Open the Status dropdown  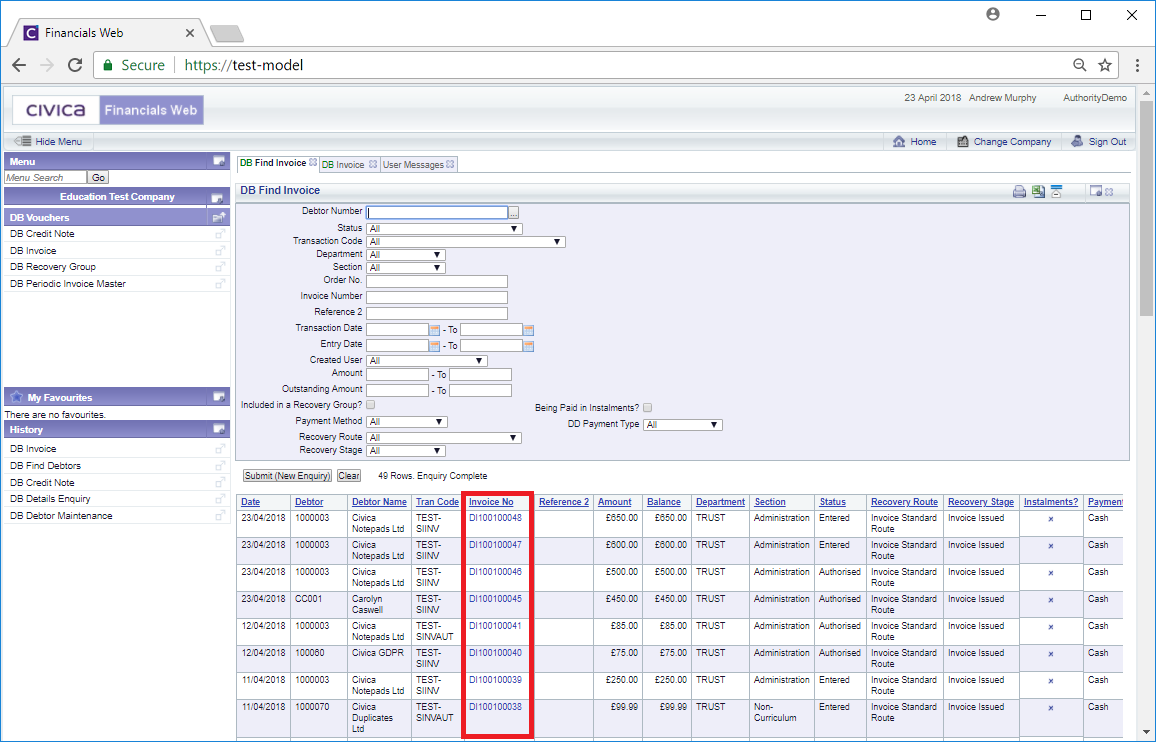coord(445,229)
